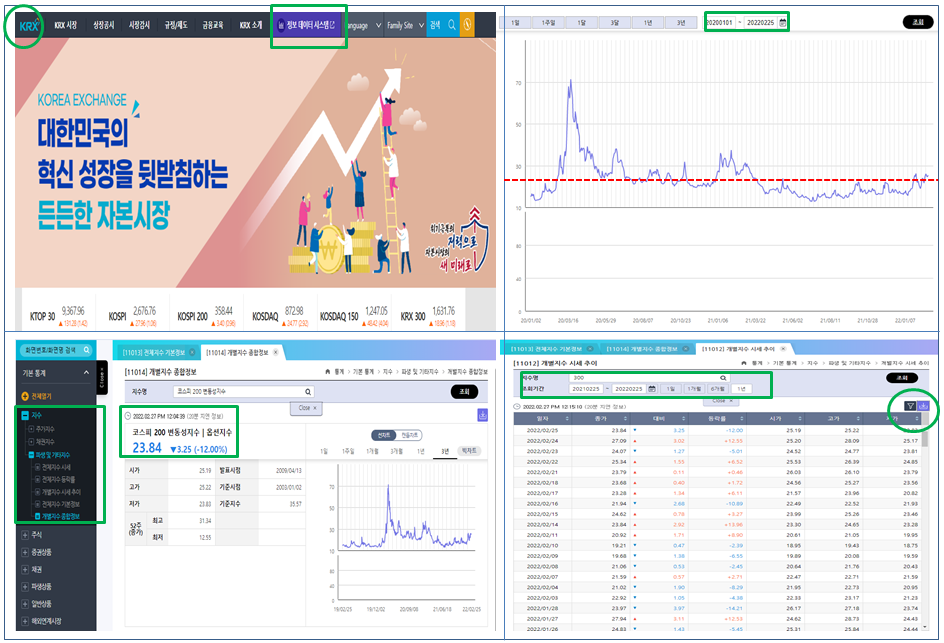Open the 시장감시 menu
Viewport: 944px width, 643px height.
(x=139, y=25)
